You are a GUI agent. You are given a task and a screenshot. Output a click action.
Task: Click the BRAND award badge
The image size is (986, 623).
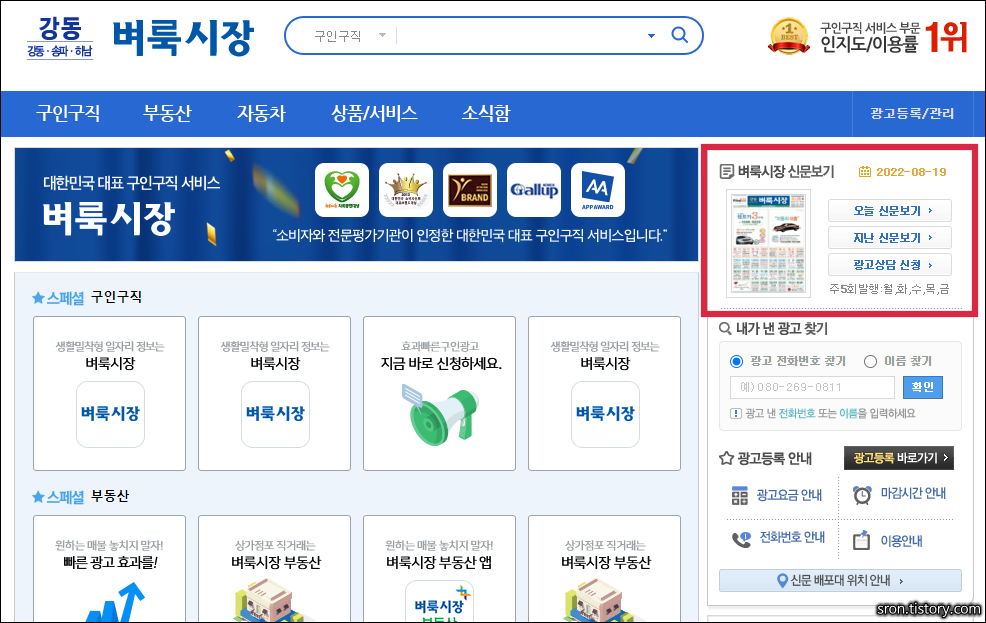click(x=470, y=190)
